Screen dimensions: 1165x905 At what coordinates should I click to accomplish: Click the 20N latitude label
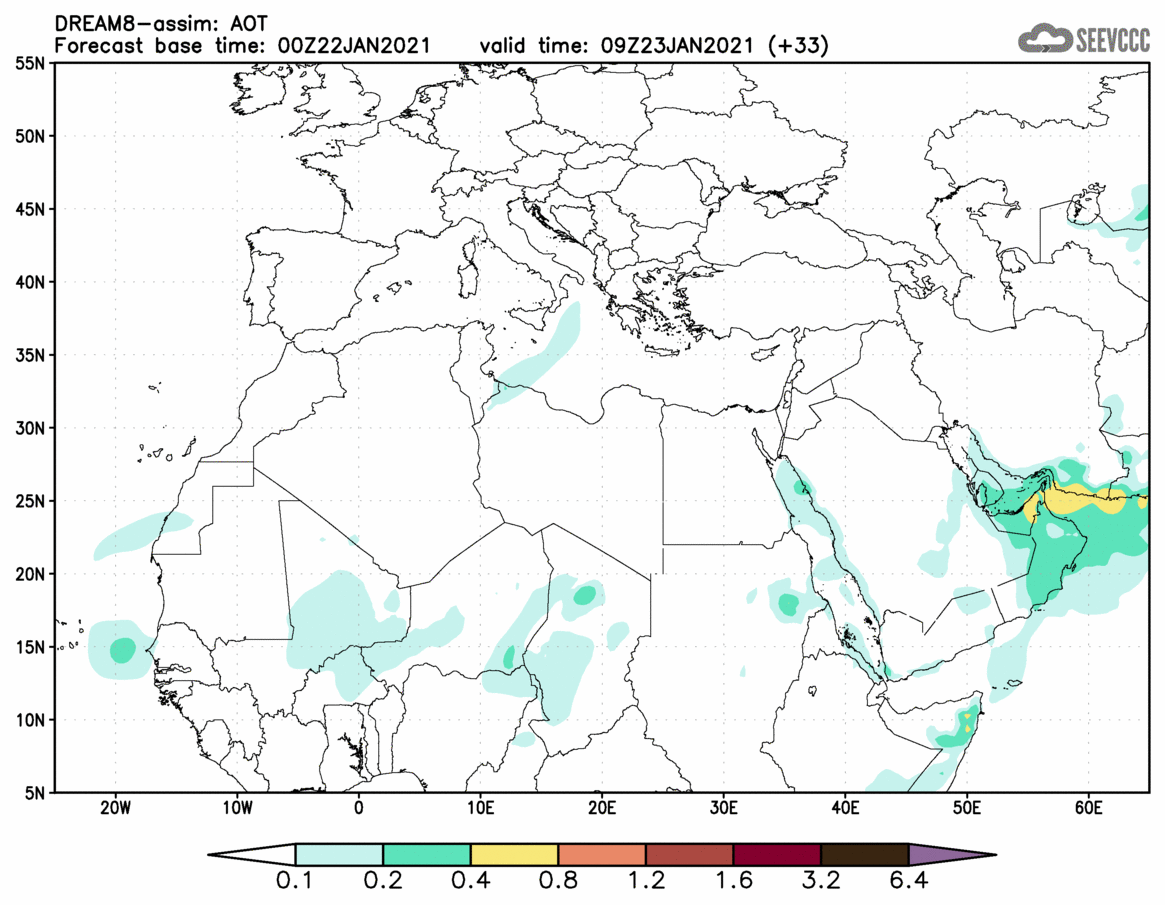pyautogui.click(x=30, y=574)
